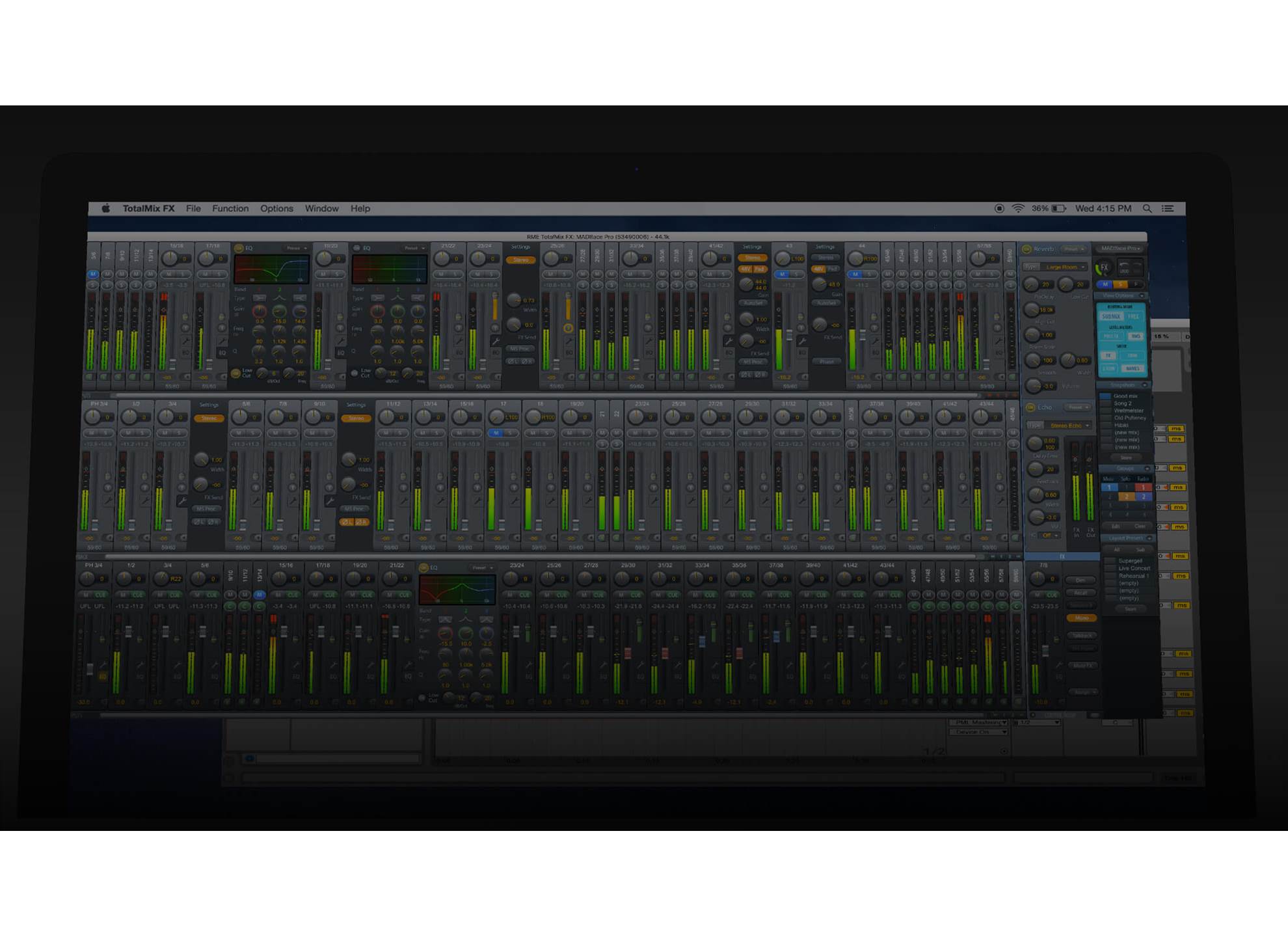The image size is (1288, 937).
Task: Open the wrench settings on channel 15/16
Action: pos(185,341)
